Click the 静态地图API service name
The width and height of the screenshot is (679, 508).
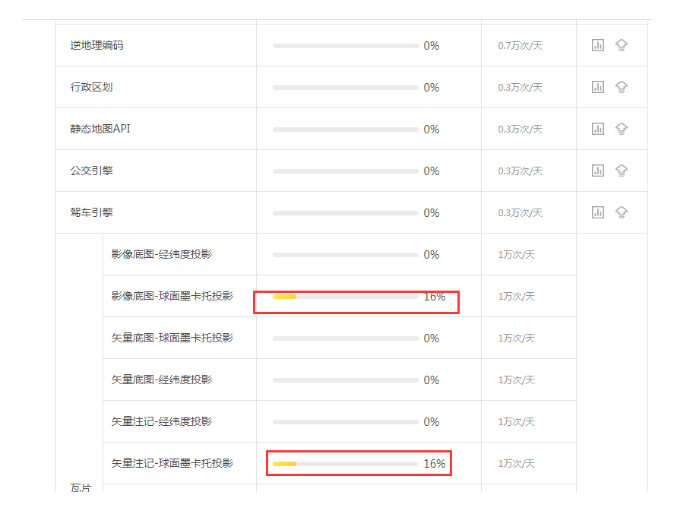pos(101,129)
